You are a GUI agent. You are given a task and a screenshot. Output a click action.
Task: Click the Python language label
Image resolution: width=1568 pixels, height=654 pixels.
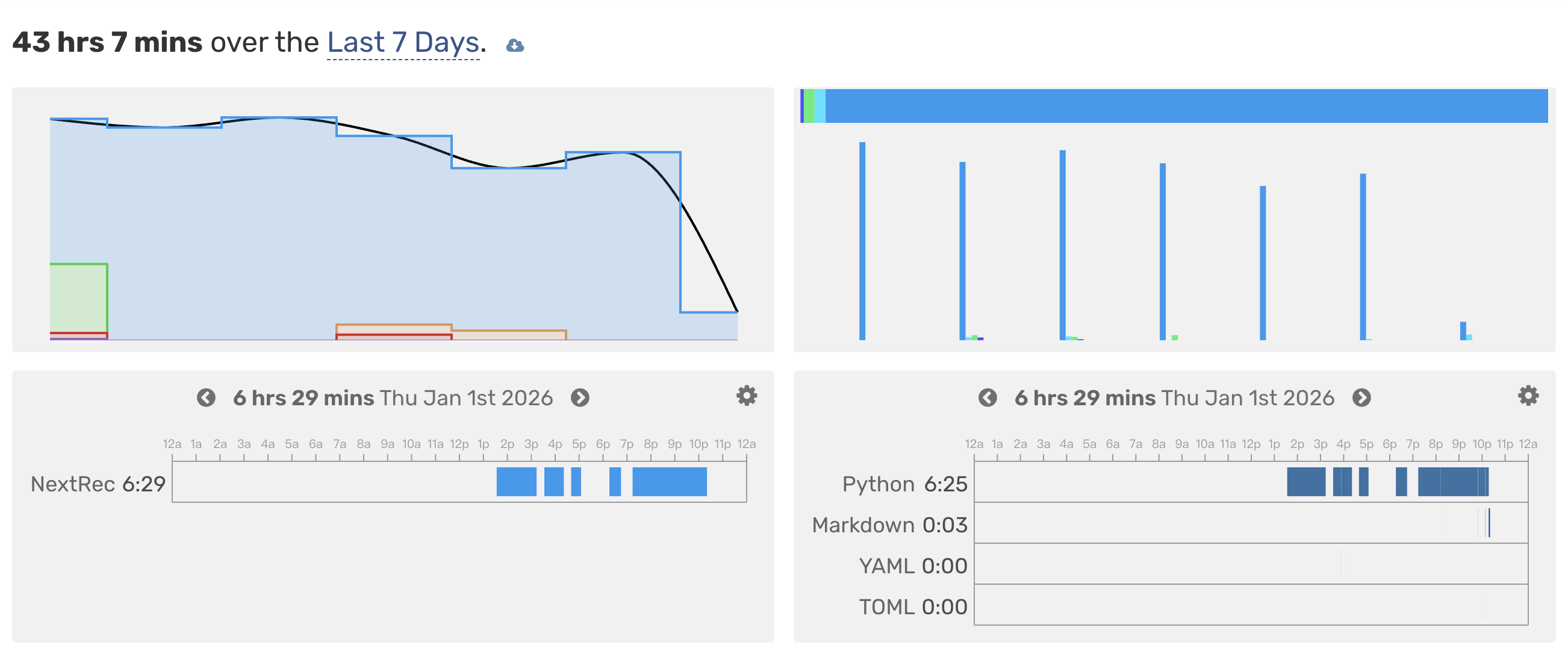pos(878,484)
